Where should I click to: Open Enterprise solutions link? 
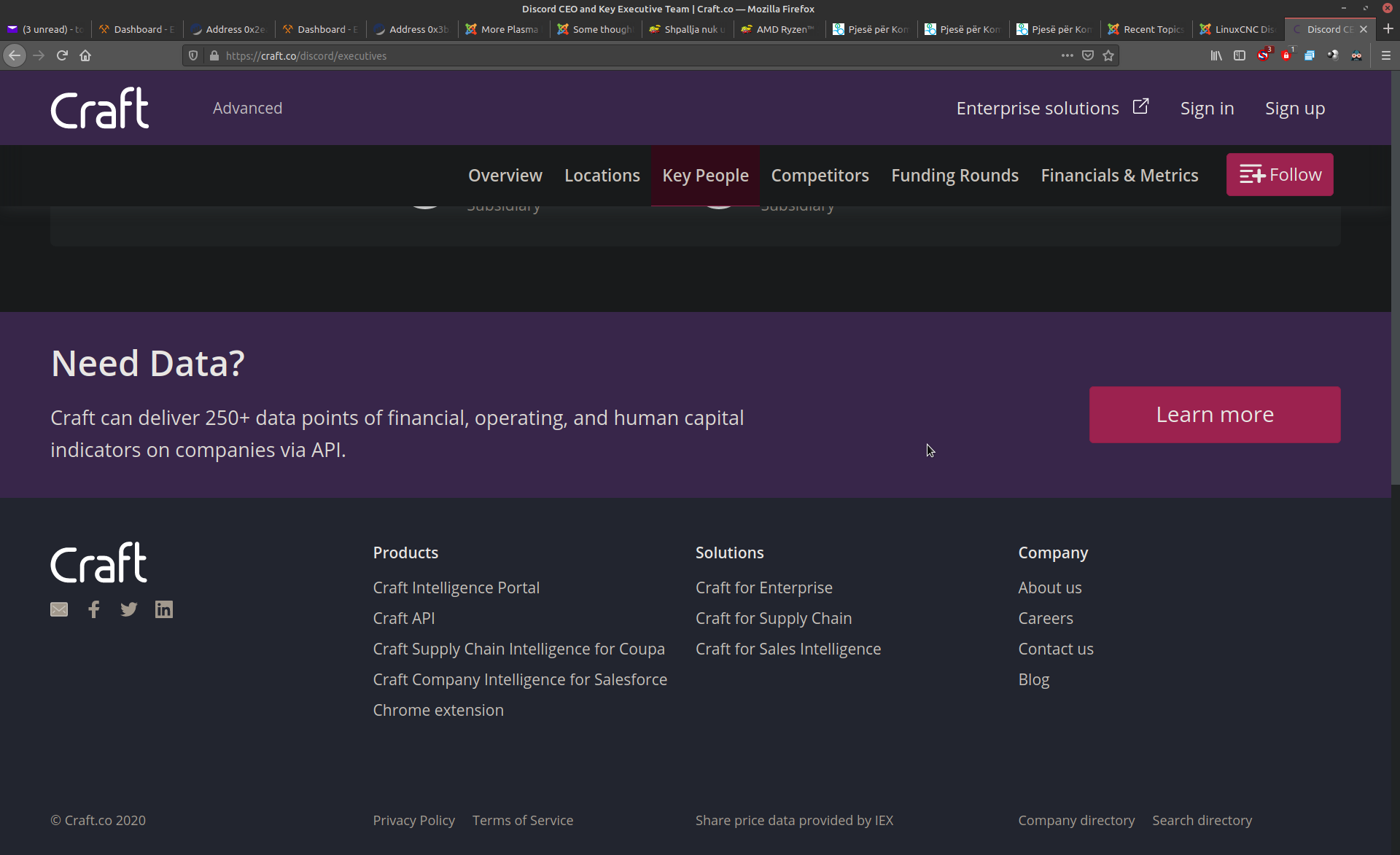click(x=1052, y=108)
